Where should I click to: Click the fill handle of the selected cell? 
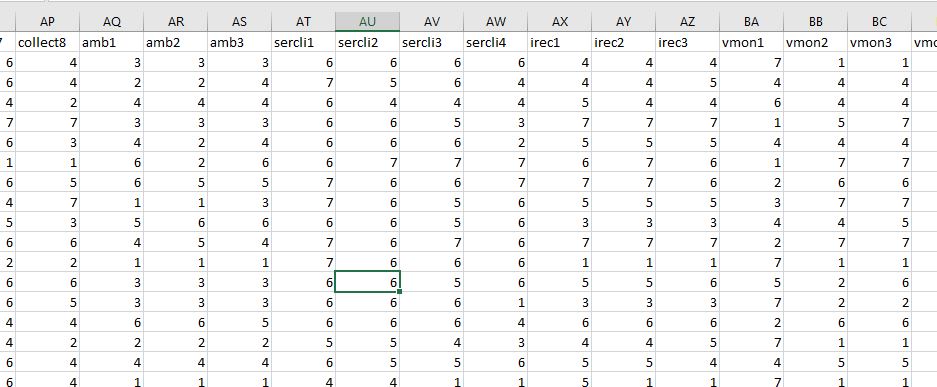tap(399, 291)
